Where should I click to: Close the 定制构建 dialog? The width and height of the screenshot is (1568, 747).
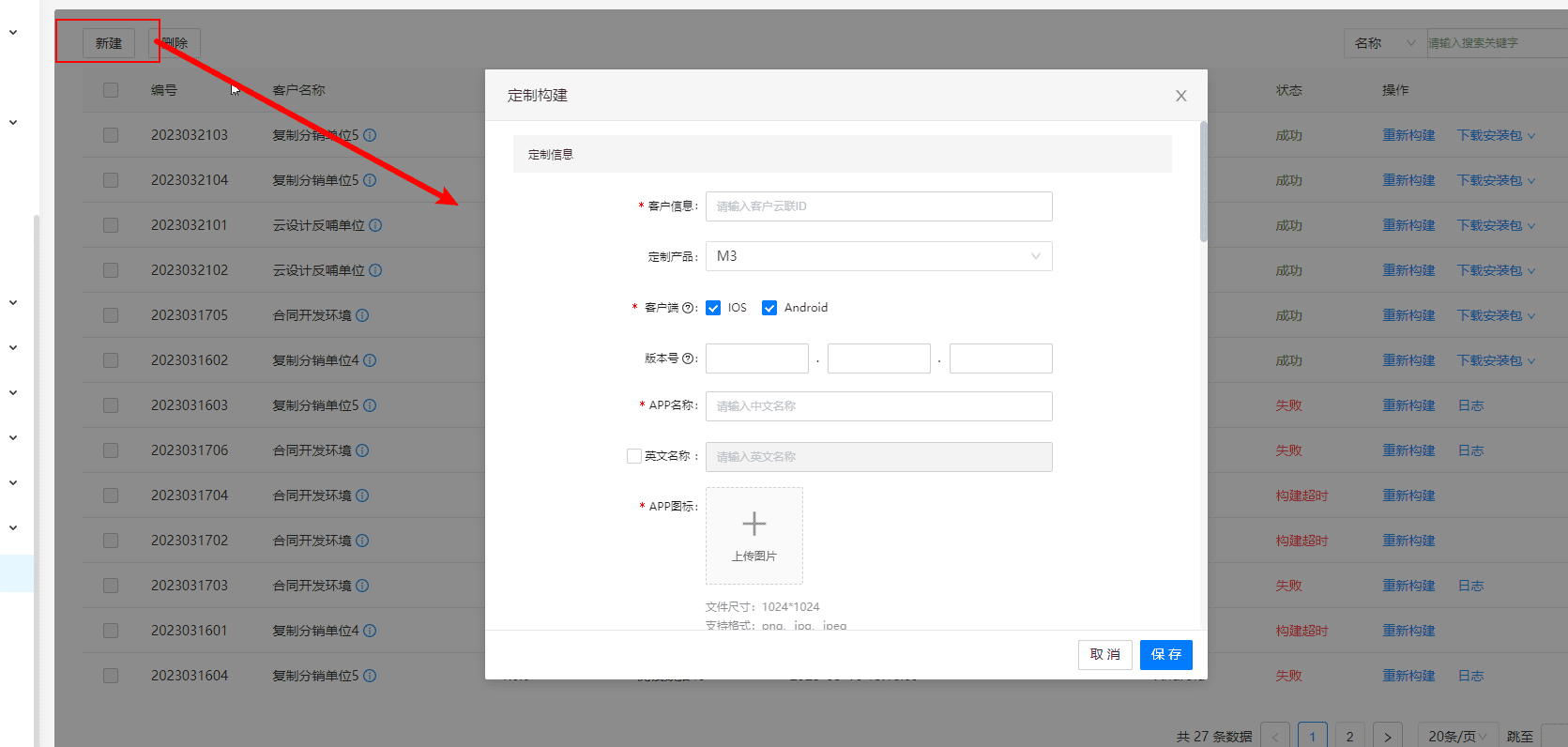point(1181,96)
